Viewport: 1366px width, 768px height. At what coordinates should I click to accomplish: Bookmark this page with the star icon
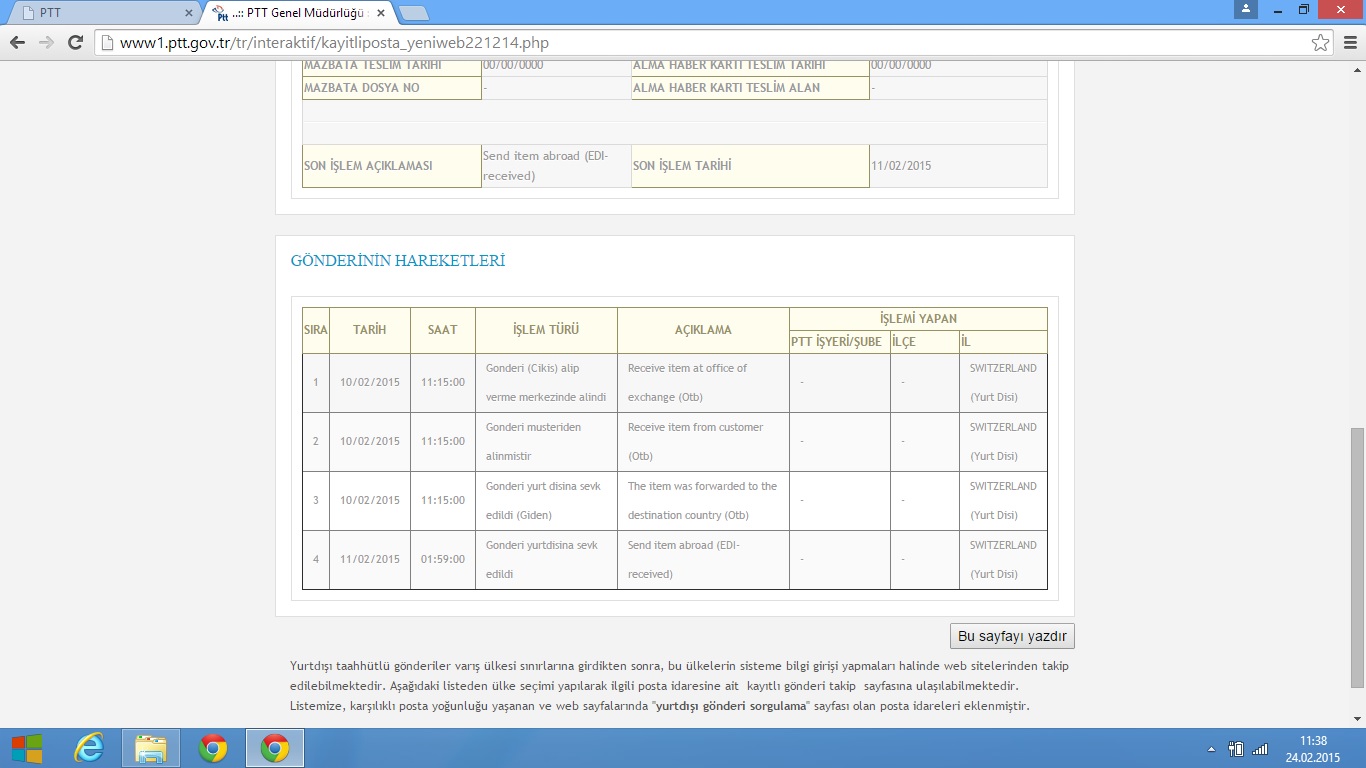pyautogui.click(x=1320, y=43)
